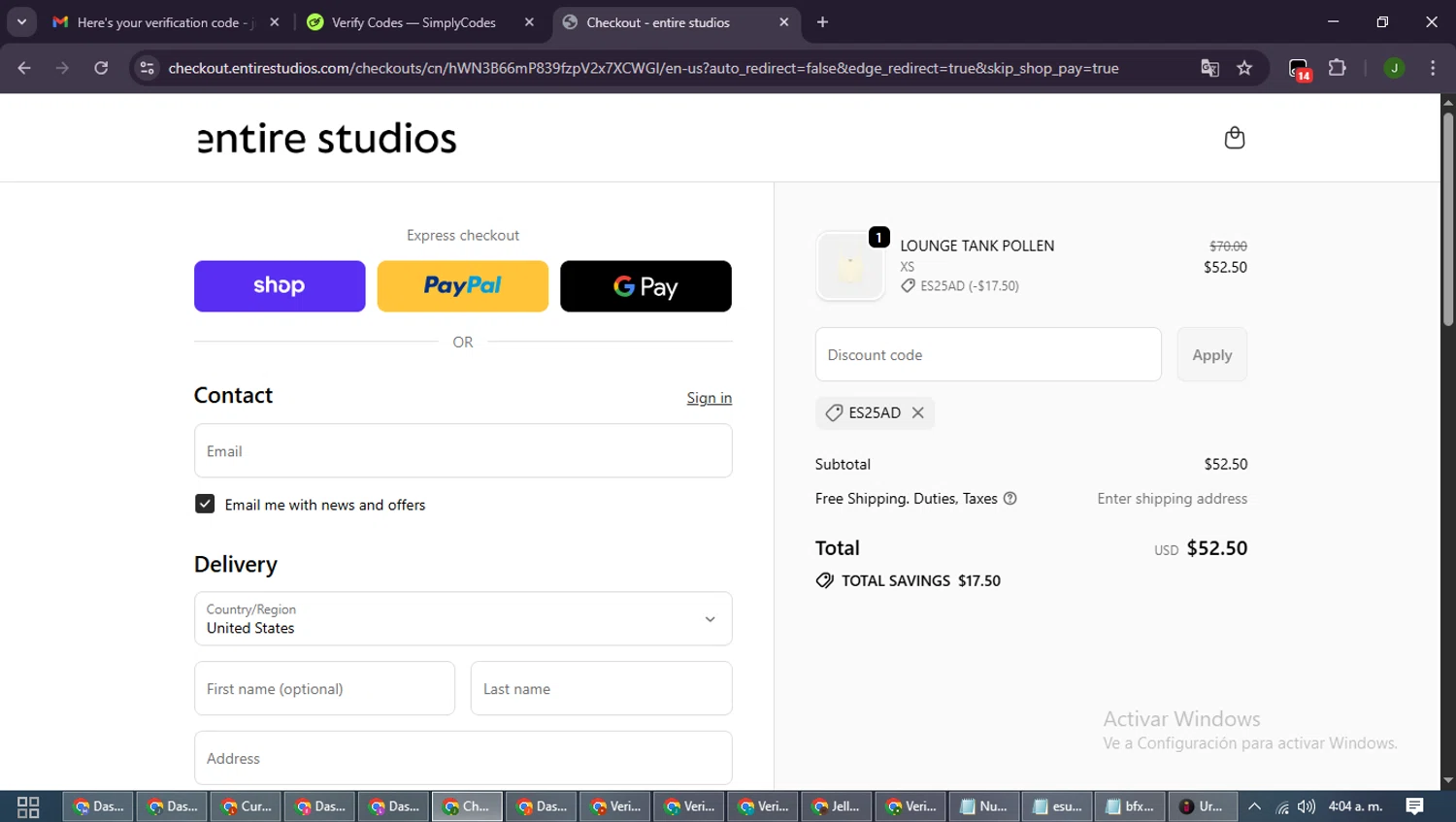Open the extension with the 14 badge

1300,69
